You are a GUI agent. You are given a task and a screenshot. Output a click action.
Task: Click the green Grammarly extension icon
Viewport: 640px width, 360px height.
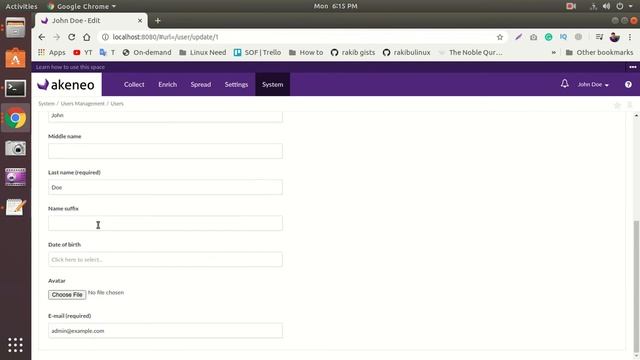[549, 37]
